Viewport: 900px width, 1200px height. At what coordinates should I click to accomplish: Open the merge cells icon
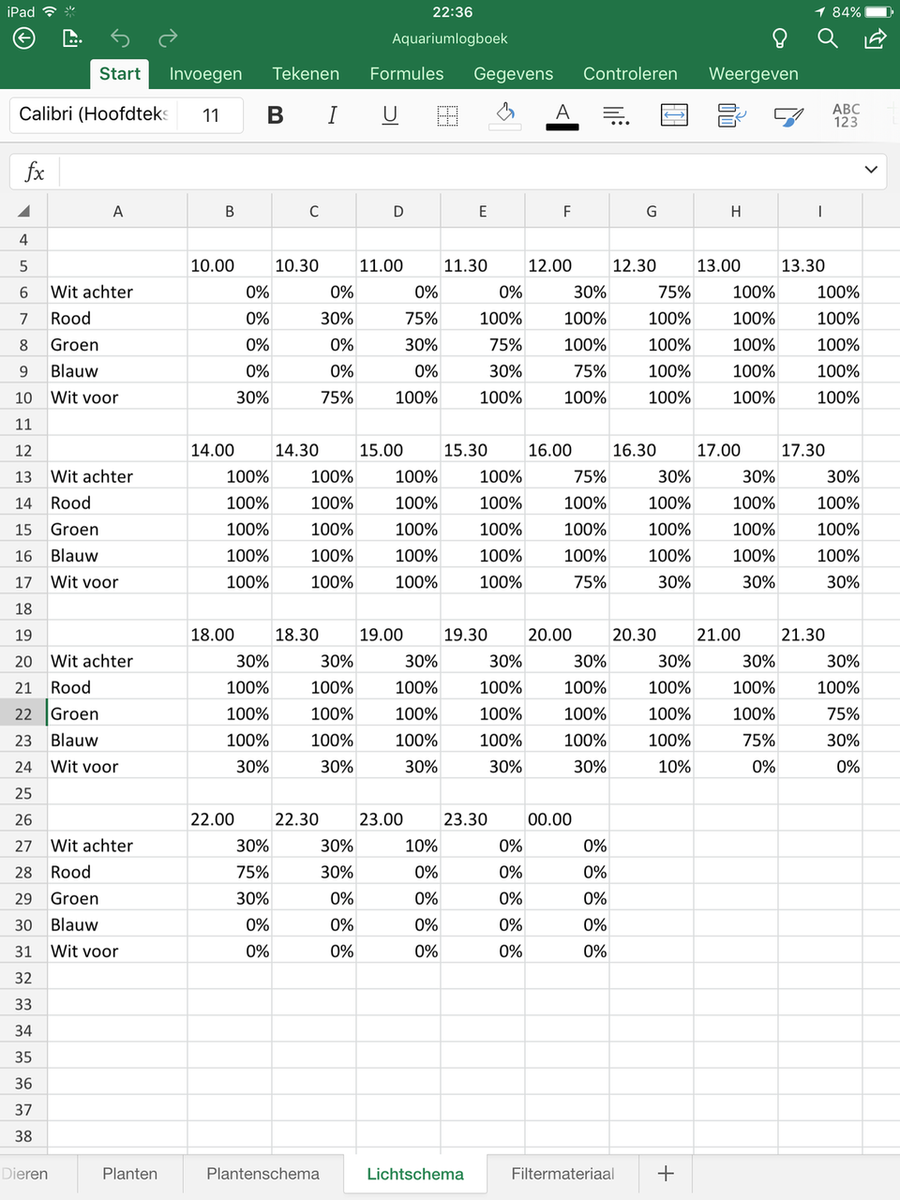(675, 115)
